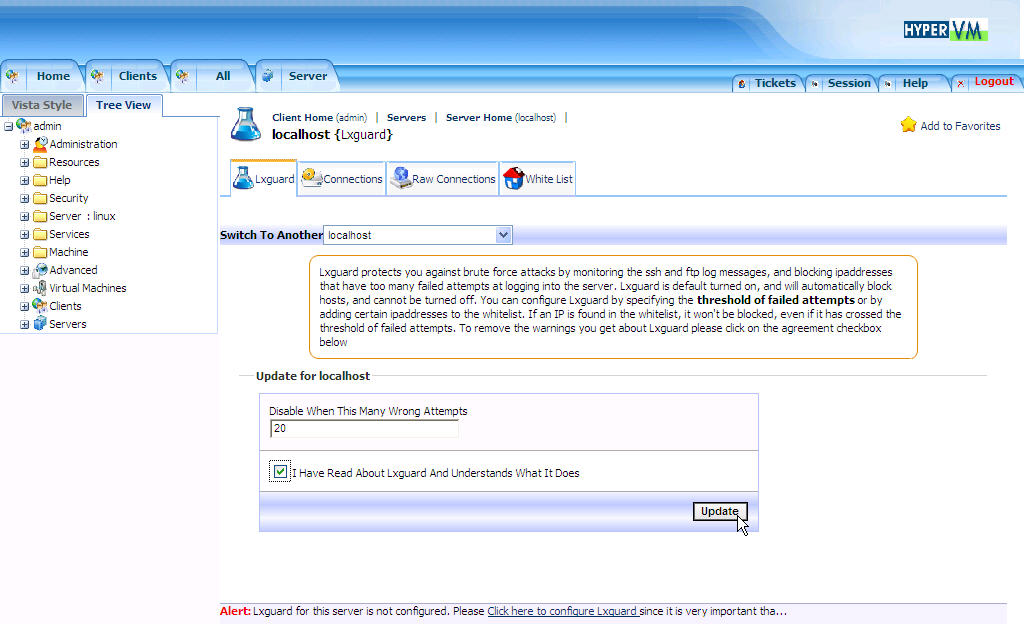Open the Client Home breadcrumb link
This screenshot has height=624, width=1024.
(x=319, y=117)
